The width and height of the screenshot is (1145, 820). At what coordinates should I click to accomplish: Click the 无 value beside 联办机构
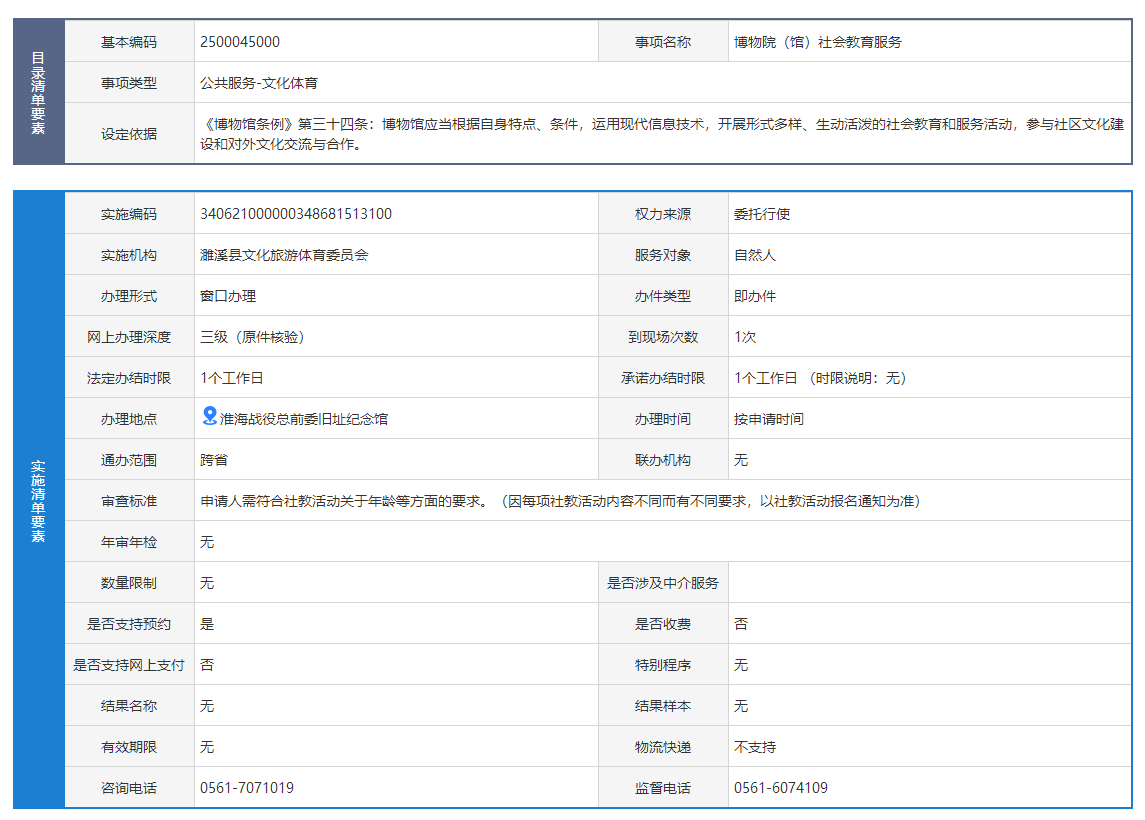pos(741,460)
